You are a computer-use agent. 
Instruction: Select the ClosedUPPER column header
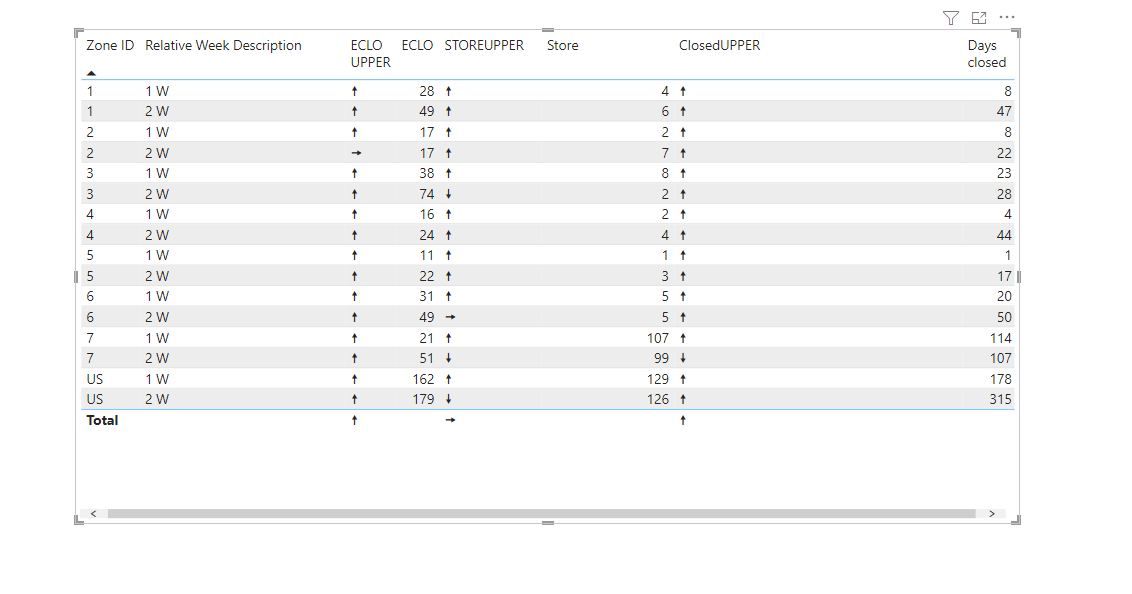(720, 45)
